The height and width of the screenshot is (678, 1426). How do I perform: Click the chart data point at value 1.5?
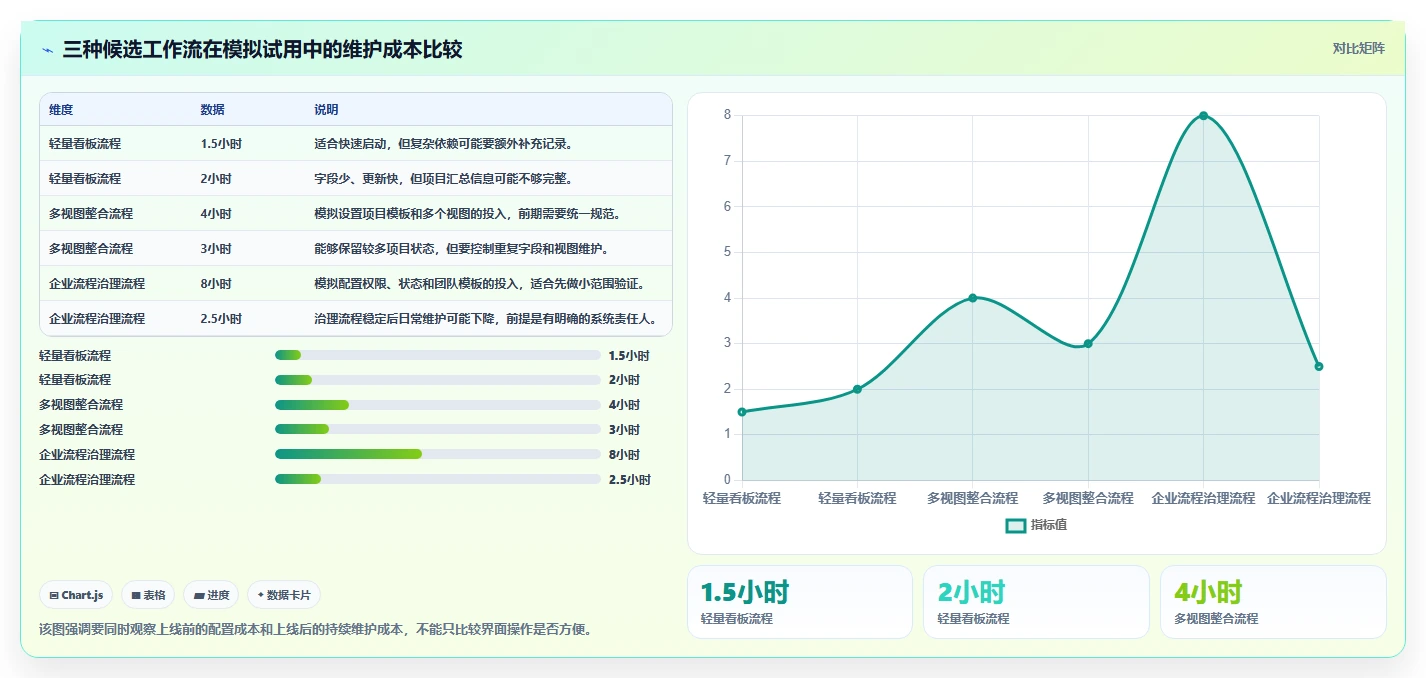coord(742,412)
